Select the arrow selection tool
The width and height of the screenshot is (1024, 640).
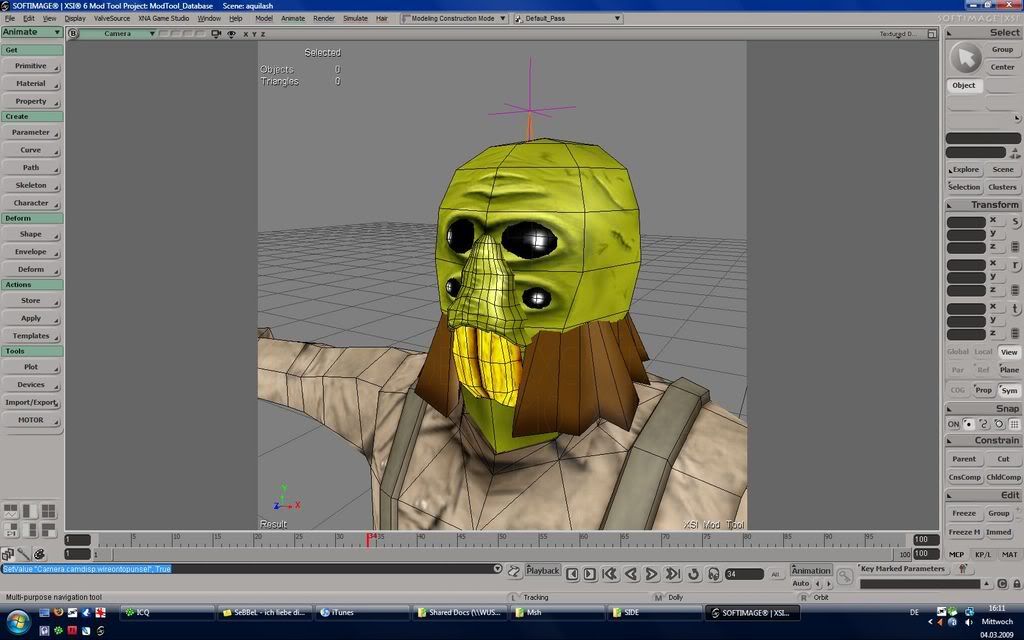pos(965,58)
